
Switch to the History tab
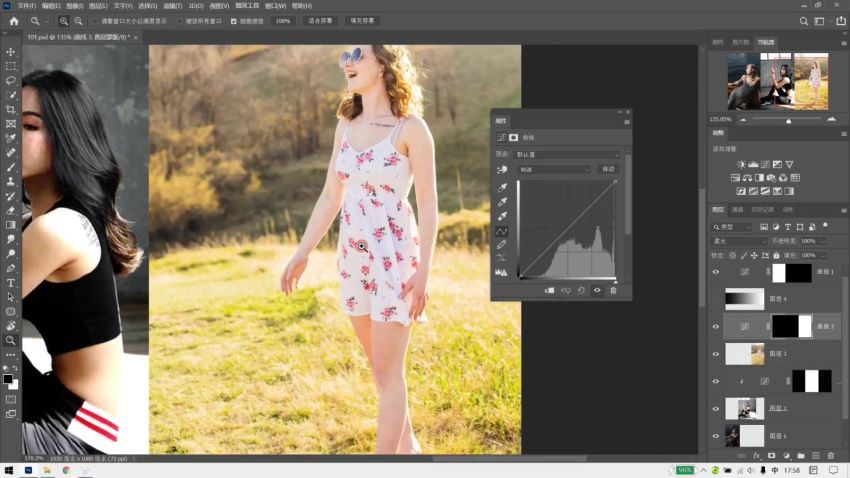(762, 210)
